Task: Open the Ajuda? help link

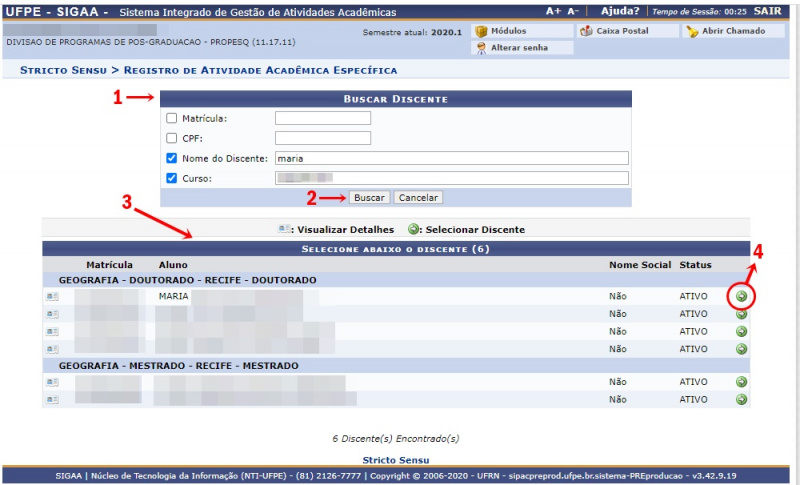Action: coord(620,11)
